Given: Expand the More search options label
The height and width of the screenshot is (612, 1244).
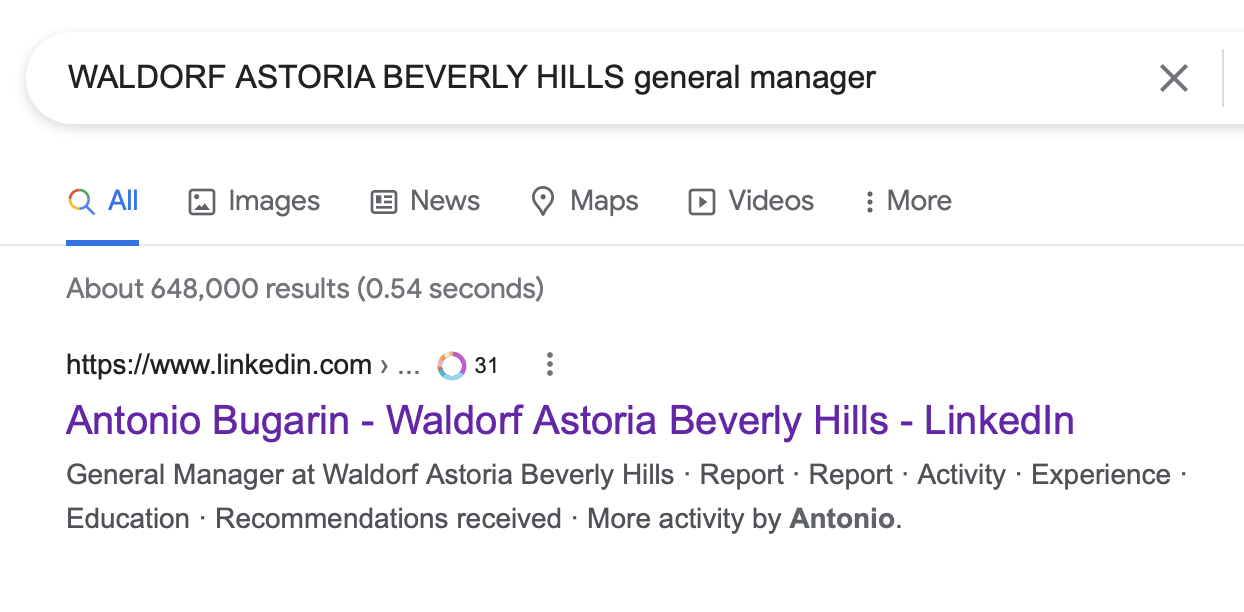Looking at the screenshot, I should 919,201.
